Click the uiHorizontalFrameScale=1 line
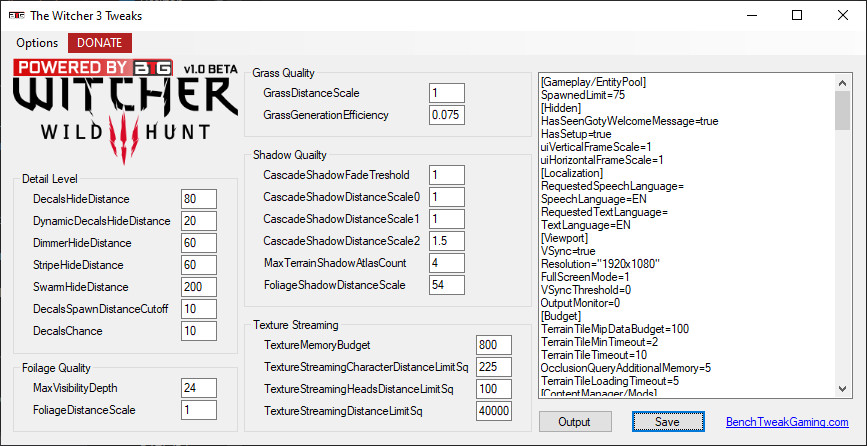Screen dimensions: 867x446 [602, 160]
